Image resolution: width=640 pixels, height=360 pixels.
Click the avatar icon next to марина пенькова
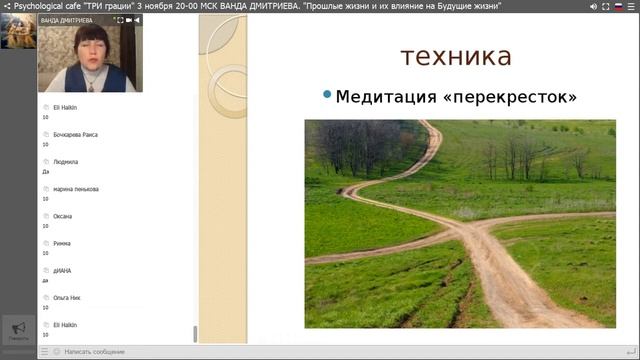coord(46,189)
